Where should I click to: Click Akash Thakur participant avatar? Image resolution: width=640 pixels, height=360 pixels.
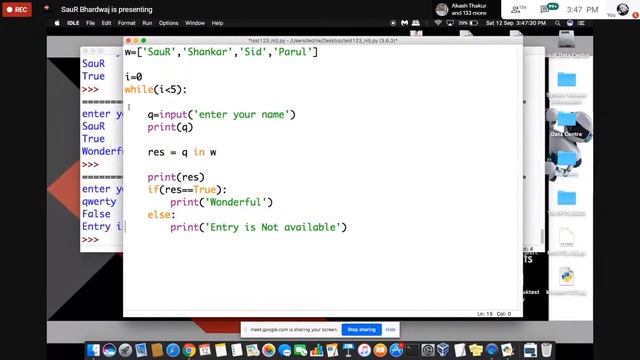pyautogui.click(x=442, y=9)
